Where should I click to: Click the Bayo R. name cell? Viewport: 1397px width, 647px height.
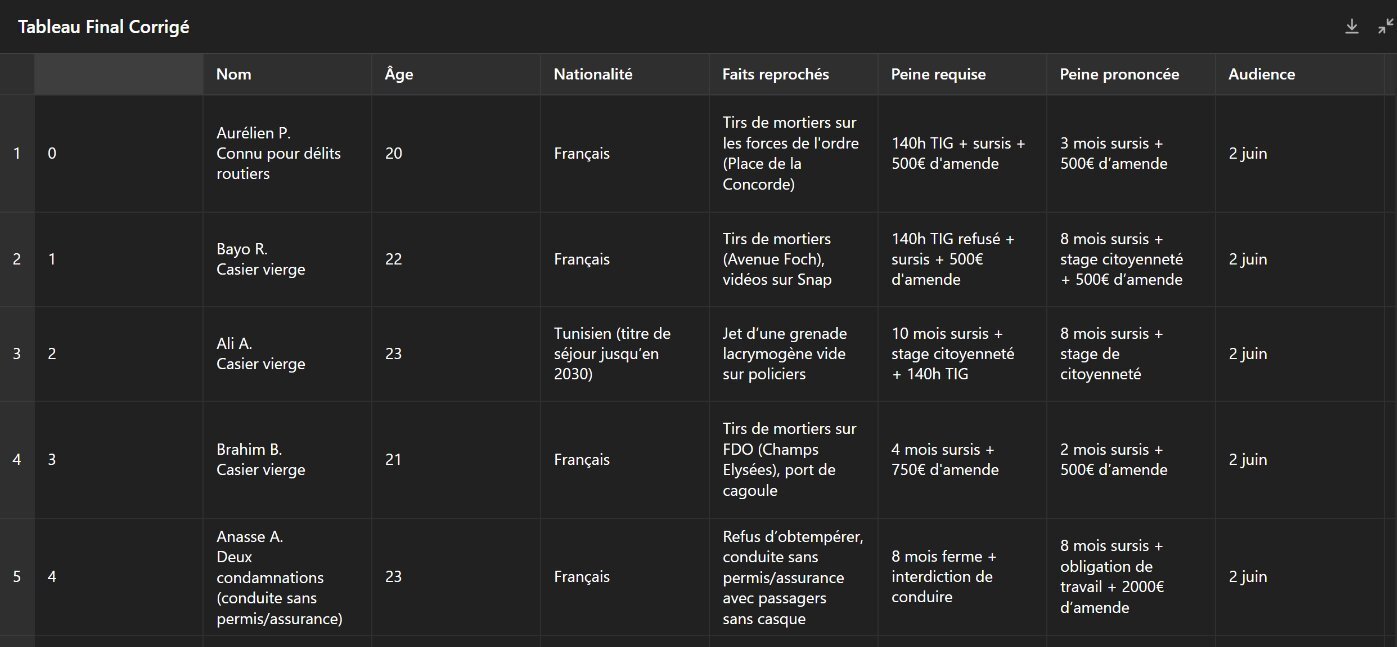287,259
